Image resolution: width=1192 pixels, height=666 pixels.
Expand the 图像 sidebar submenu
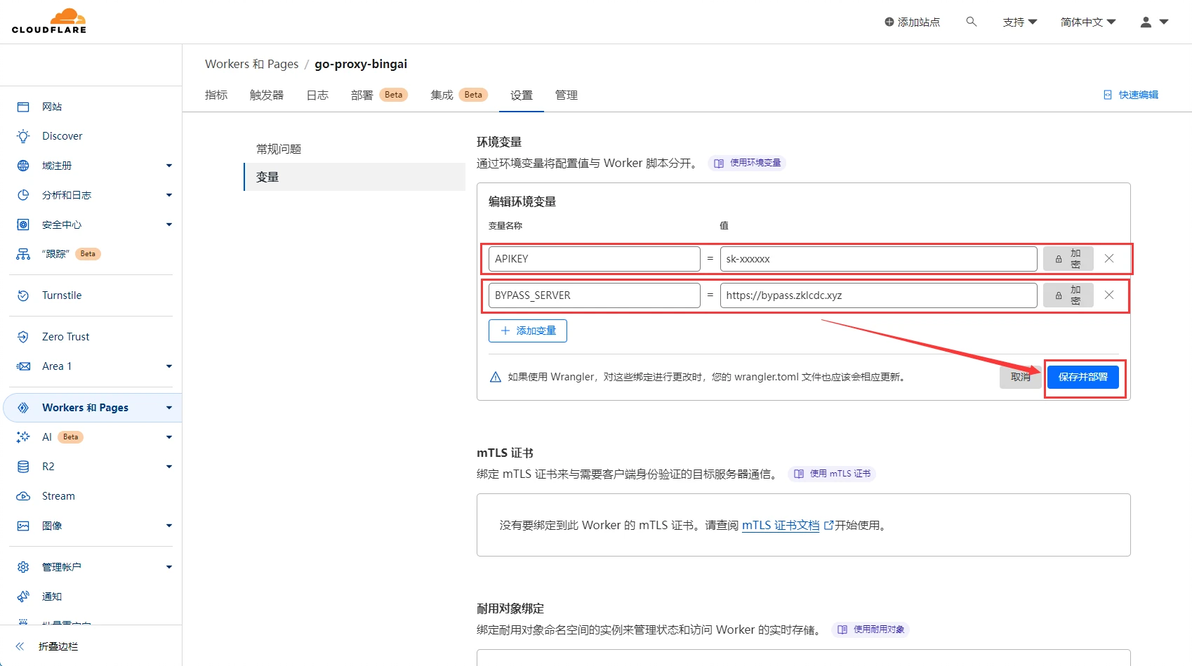point(169,526)
